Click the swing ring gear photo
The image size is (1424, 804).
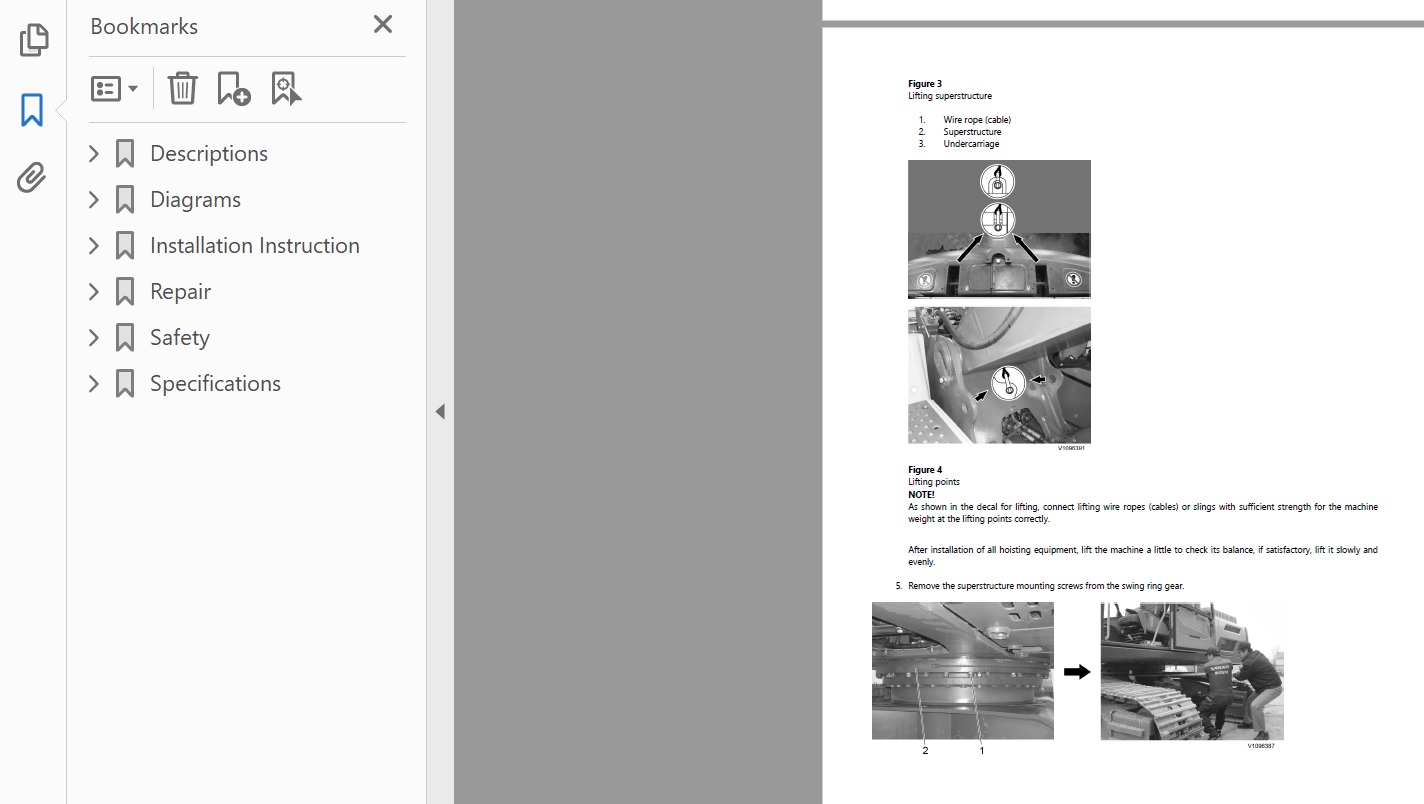(962, 670)
